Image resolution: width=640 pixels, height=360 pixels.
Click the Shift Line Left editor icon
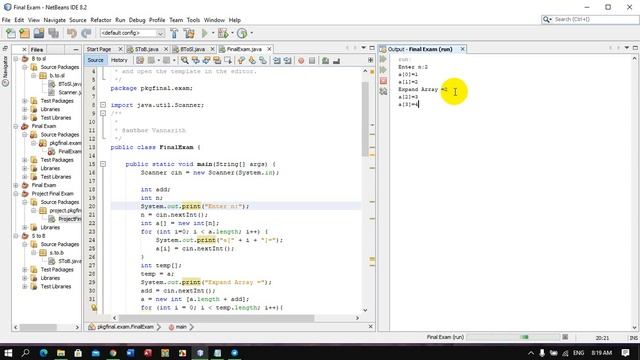[277, 60]
